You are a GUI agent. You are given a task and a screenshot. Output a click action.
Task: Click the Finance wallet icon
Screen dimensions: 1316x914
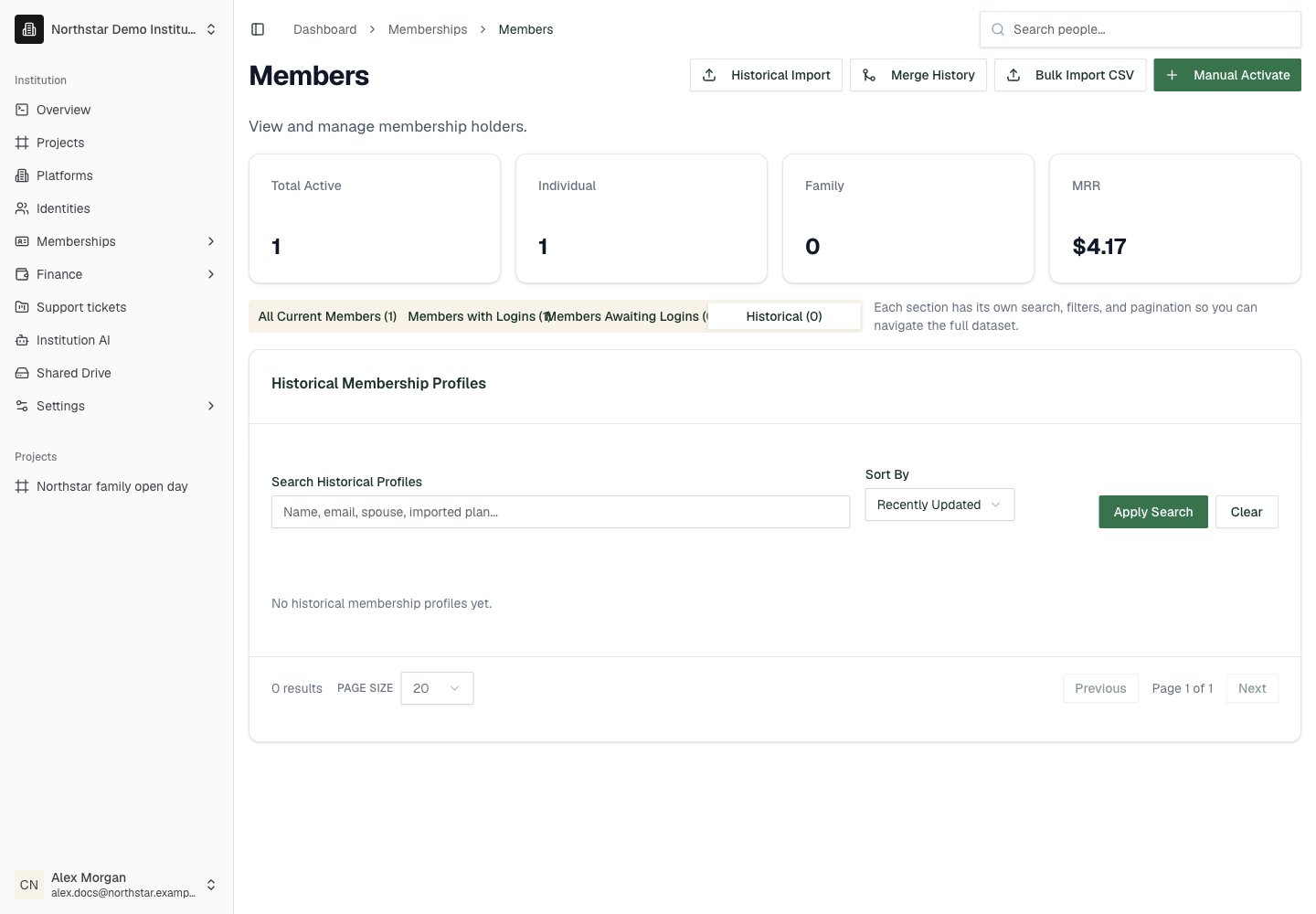pos(22,274)
